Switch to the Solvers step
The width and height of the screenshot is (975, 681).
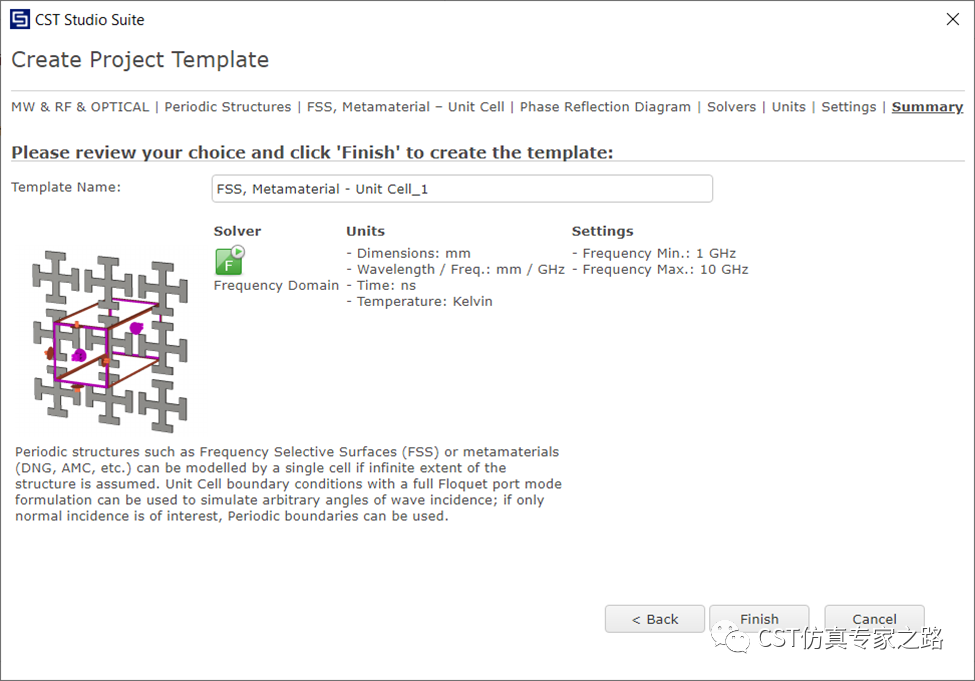pos(731,107)
